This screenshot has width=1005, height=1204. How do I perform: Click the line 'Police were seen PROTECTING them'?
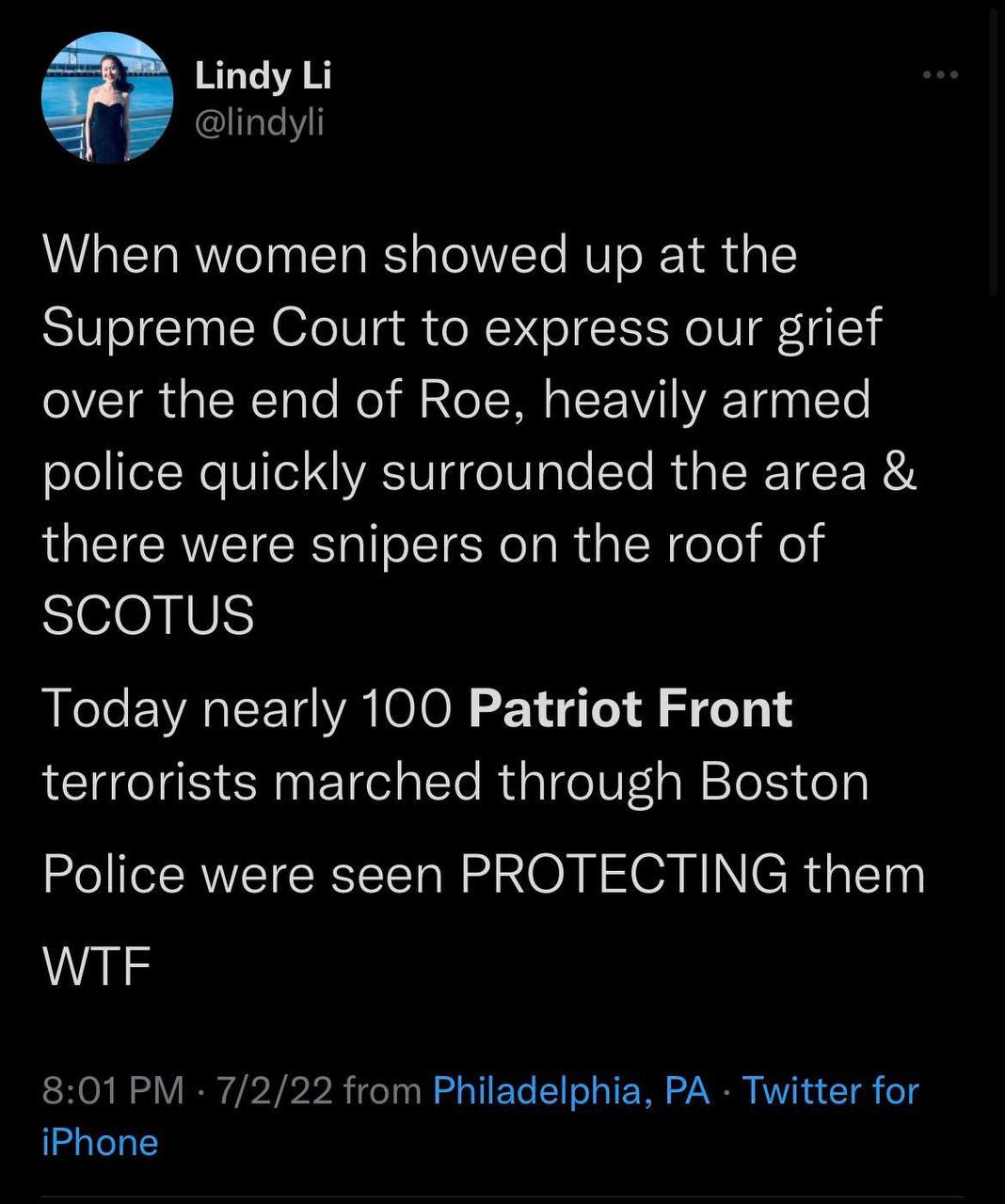click(x=484, y=875)
